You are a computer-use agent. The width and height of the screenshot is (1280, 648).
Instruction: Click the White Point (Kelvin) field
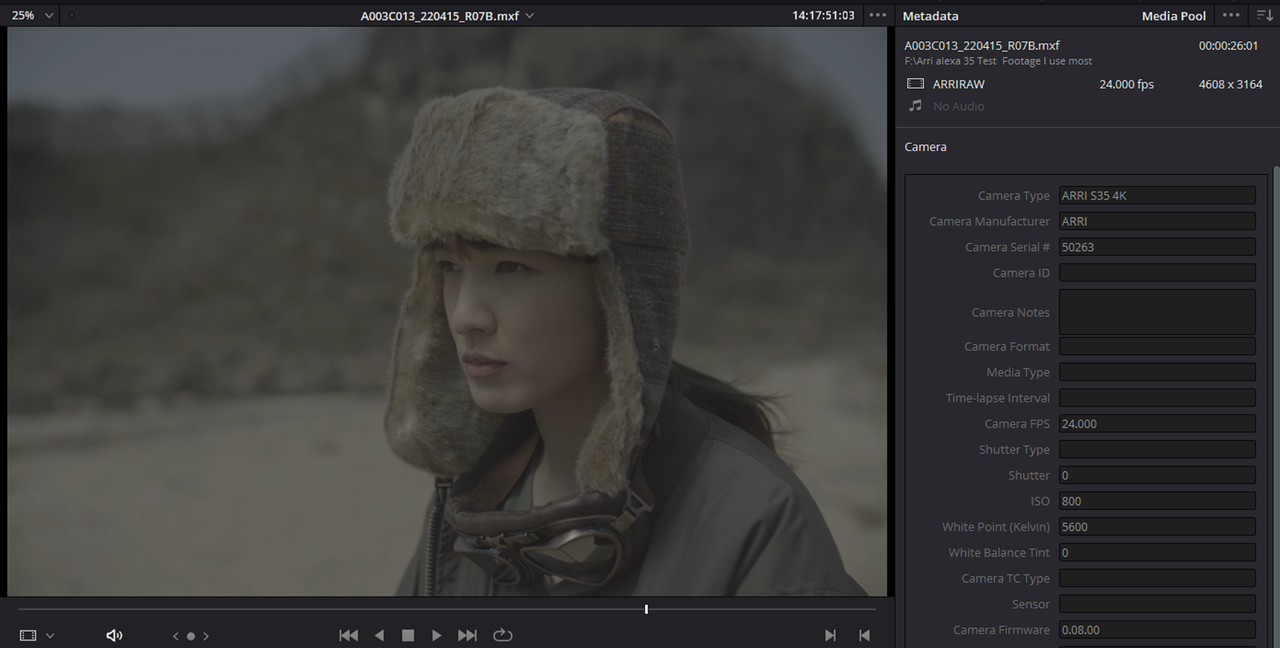click(1157, 527)
